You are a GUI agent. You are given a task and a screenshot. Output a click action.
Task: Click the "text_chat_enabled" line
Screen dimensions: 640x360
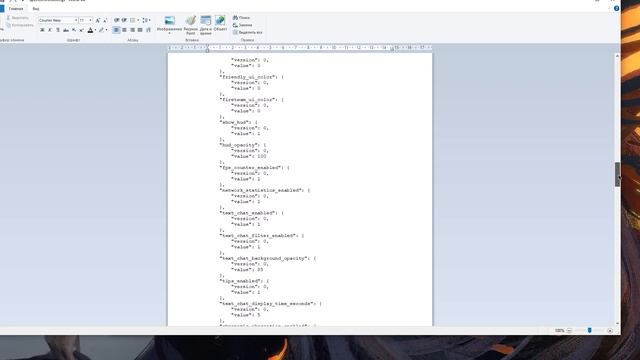coord(252,213)
